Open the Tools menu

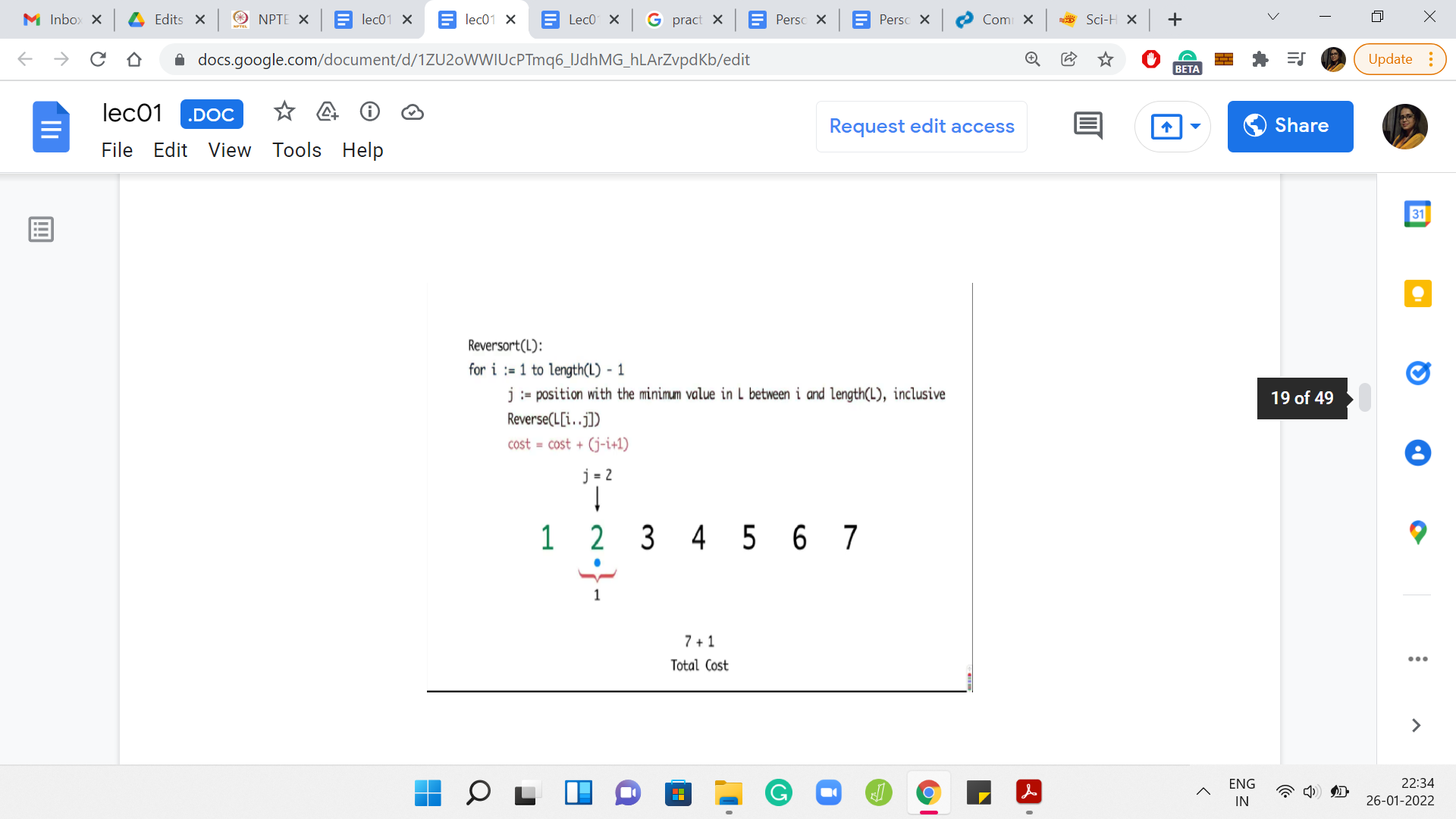click(x=297, y=150)
